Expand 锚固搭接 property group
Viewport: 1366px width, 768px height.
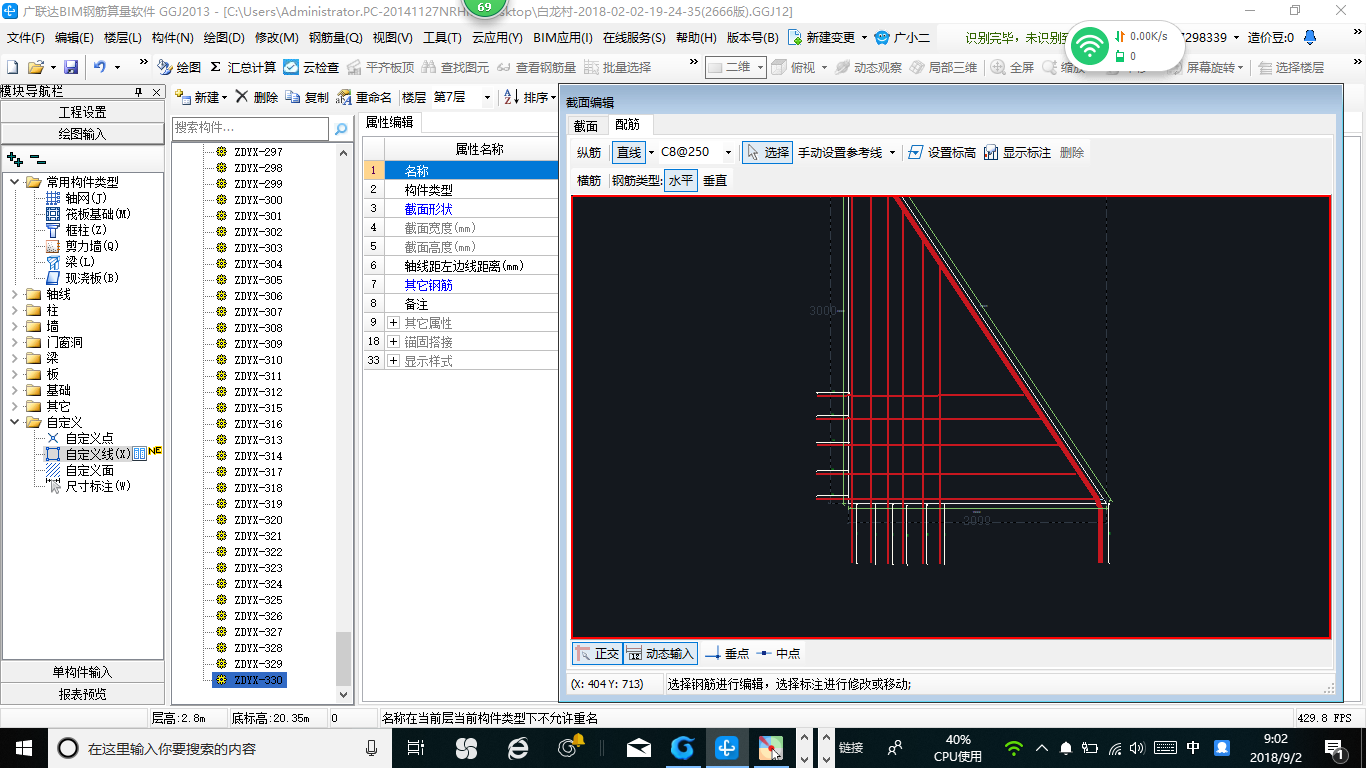(x=393, y=341)
